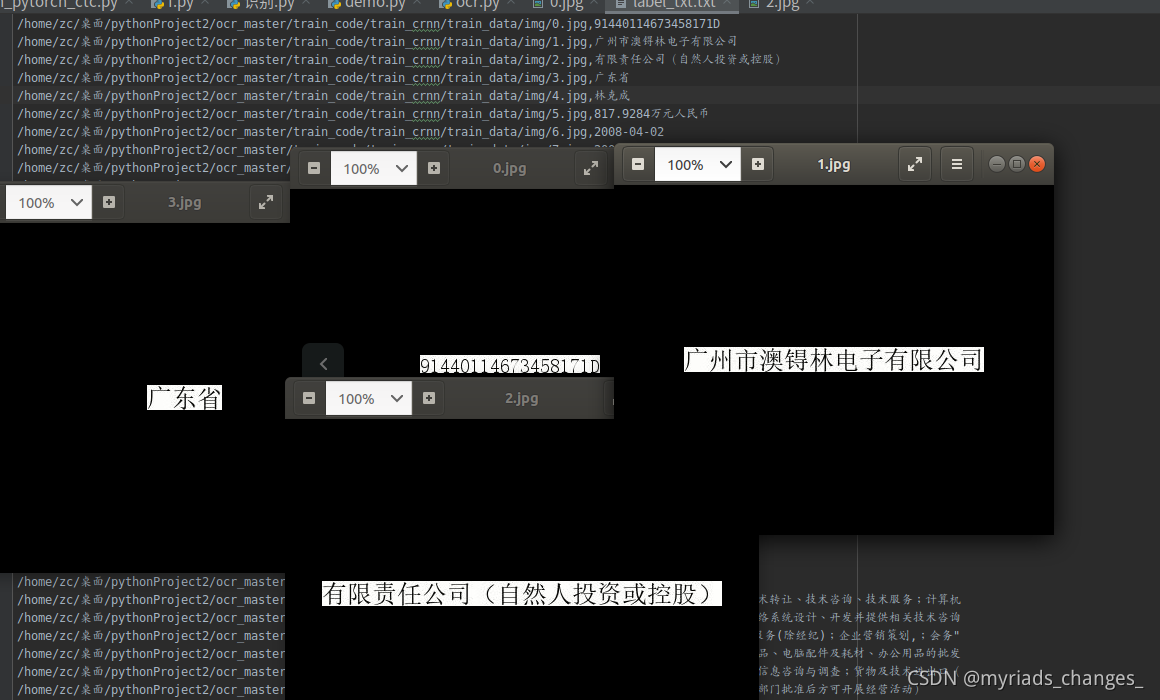Switch to the ocr.py editor tab
The width and height of the screenshot is (1160, 700).
[x=477, y=4]
